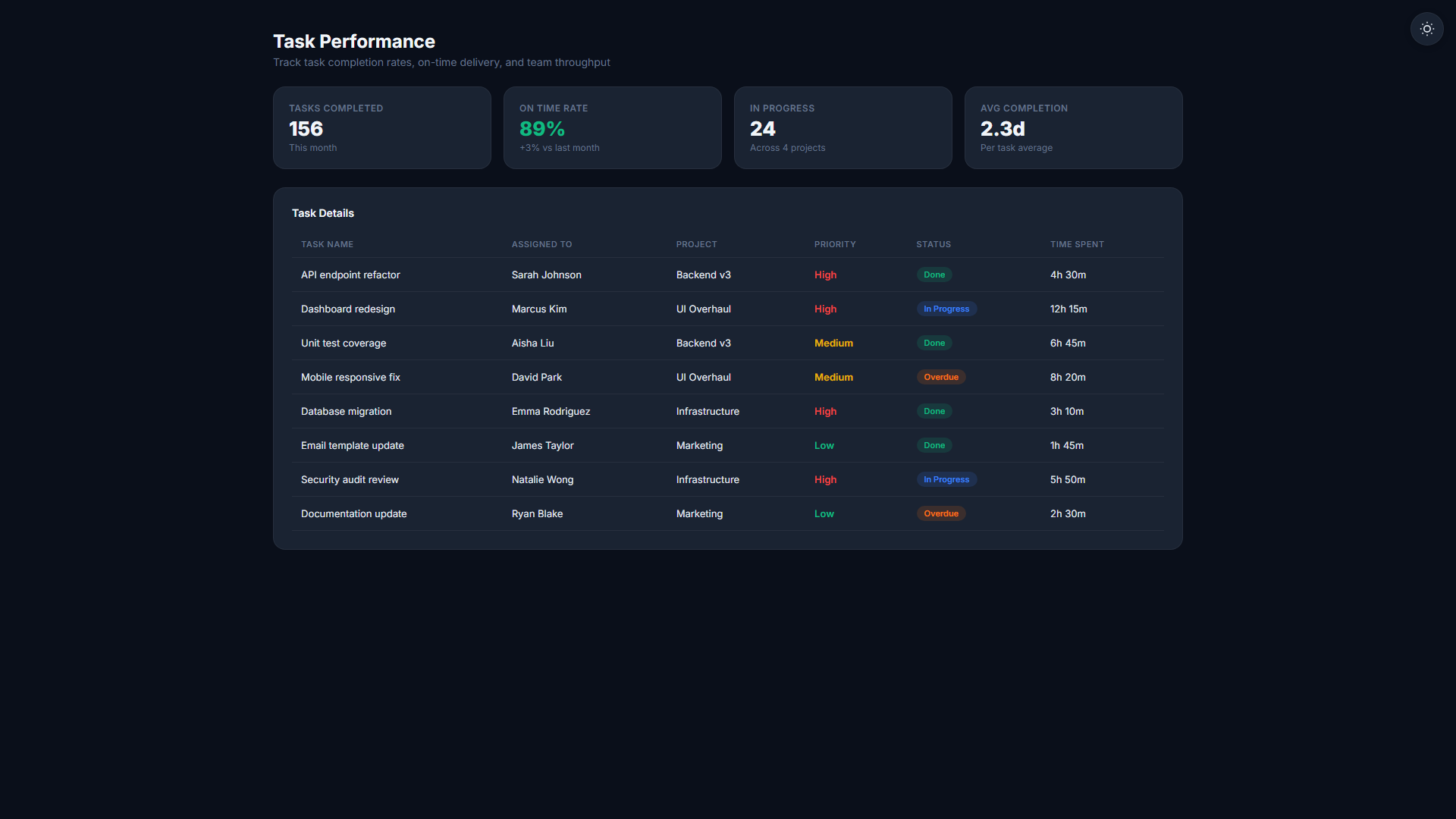Sort by Time Spent column header
Screen dimensions: 1456x819
point(1077,244)
